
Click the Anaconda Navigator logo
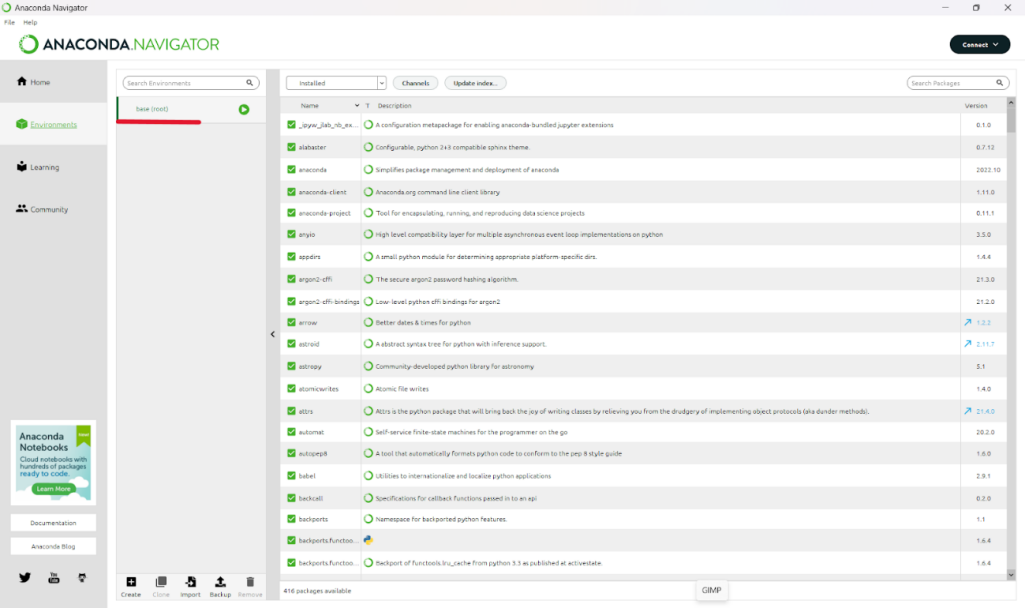click(x=119, y=44)
